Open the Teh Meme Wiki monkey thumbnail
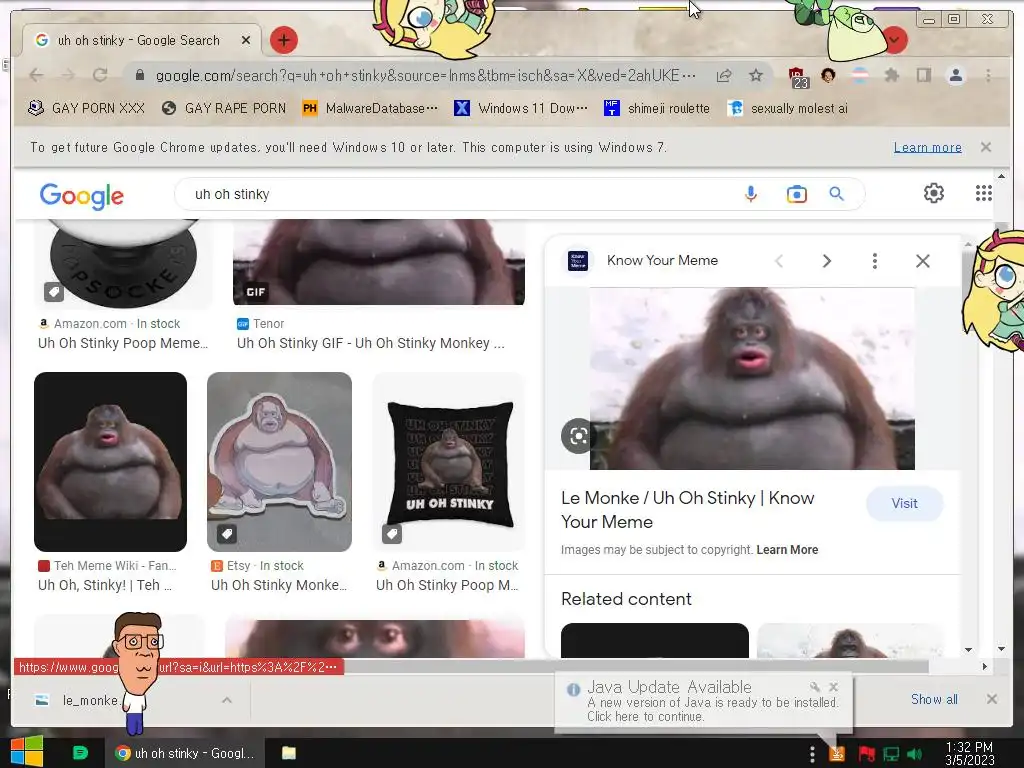 tap(110, 462)
